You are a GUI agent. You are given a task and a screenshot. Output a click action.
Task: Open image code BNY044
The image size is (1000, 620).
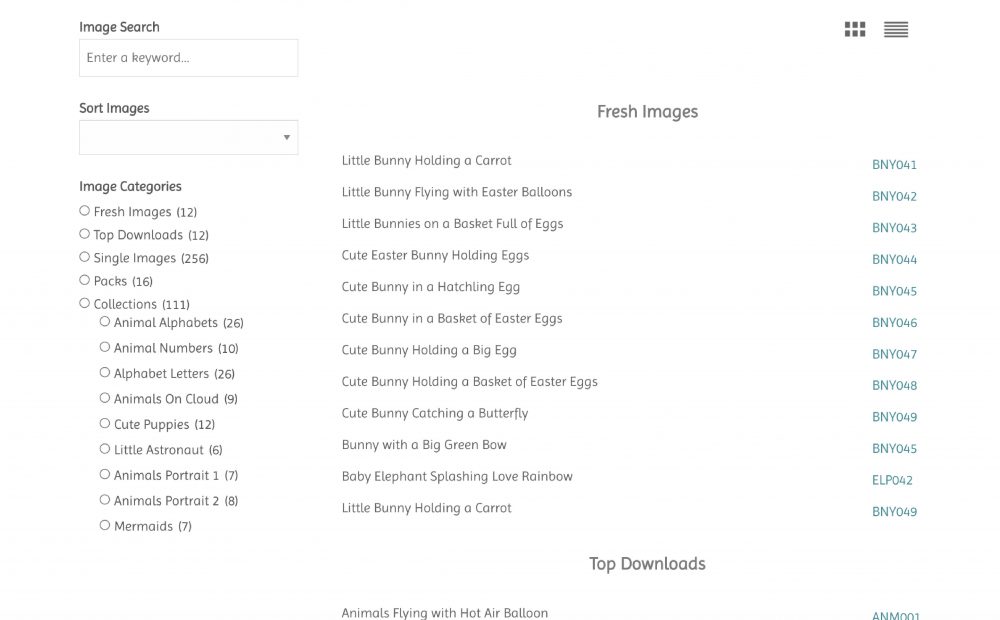point(894,260)
